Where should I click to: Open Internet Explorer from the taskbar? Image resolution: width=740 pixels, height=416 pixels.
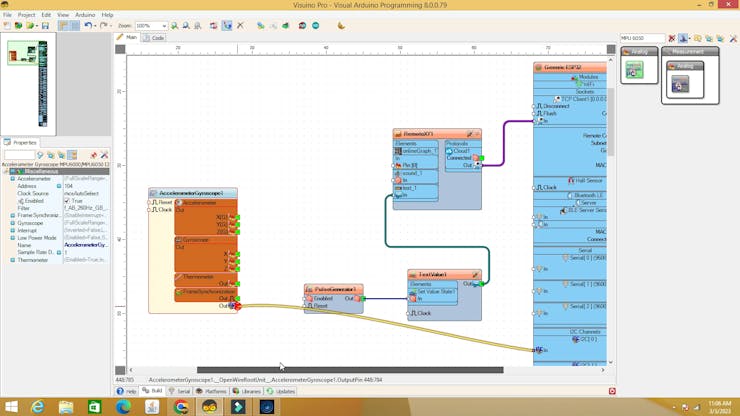coord(37,407)
